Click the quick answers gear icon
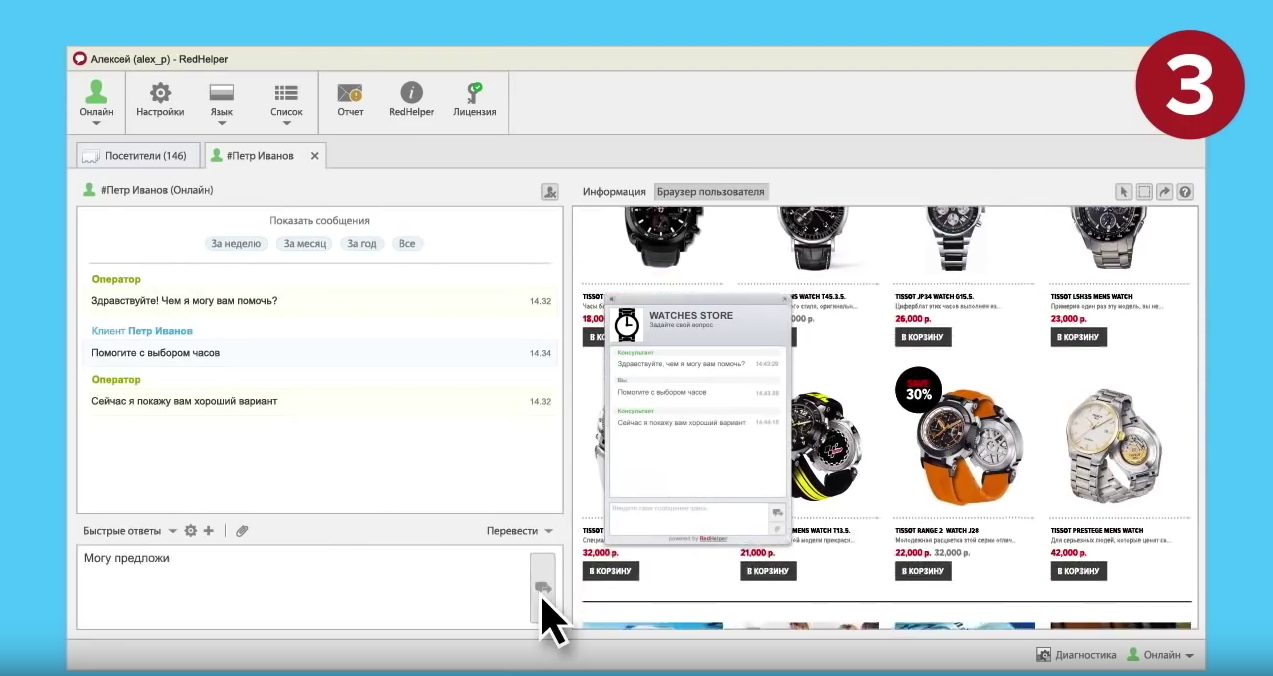The height and width of the screenshot is (676, 1273). (190, 531)
